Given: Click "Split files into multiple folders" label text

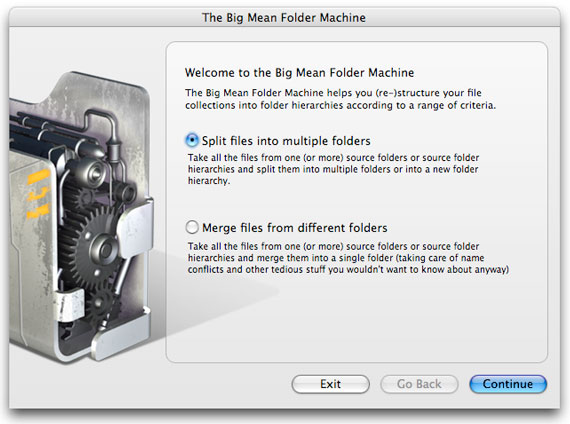Looking at the screenshot, I should (286, 141).
